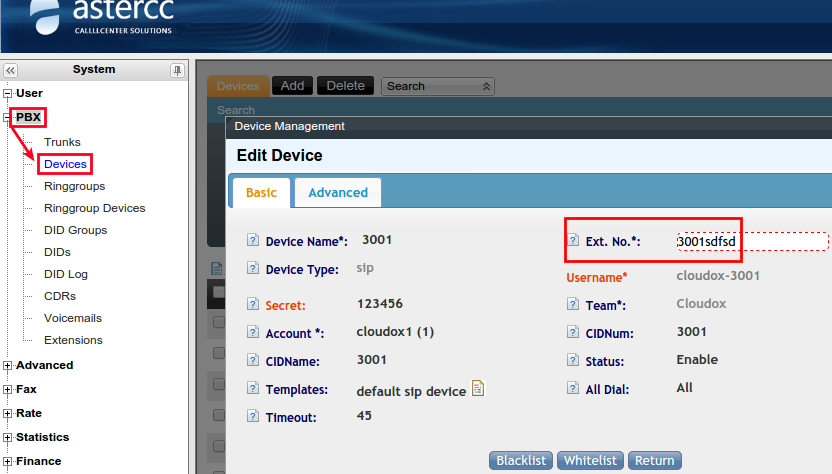
Task: Toggle the select-all checkbox in device list header
Action: coord(219,291)
